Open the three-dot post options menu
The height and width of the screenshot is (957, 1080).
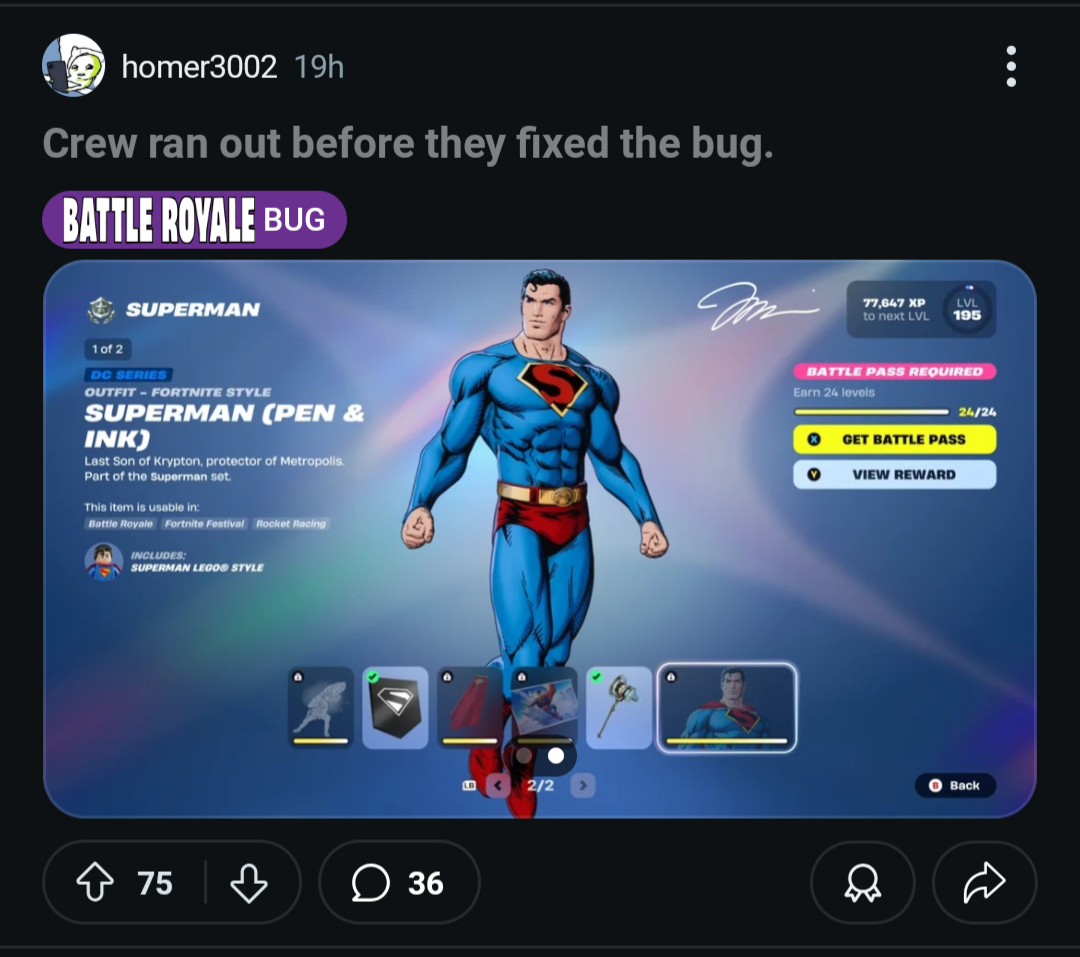pos(1010,67)
